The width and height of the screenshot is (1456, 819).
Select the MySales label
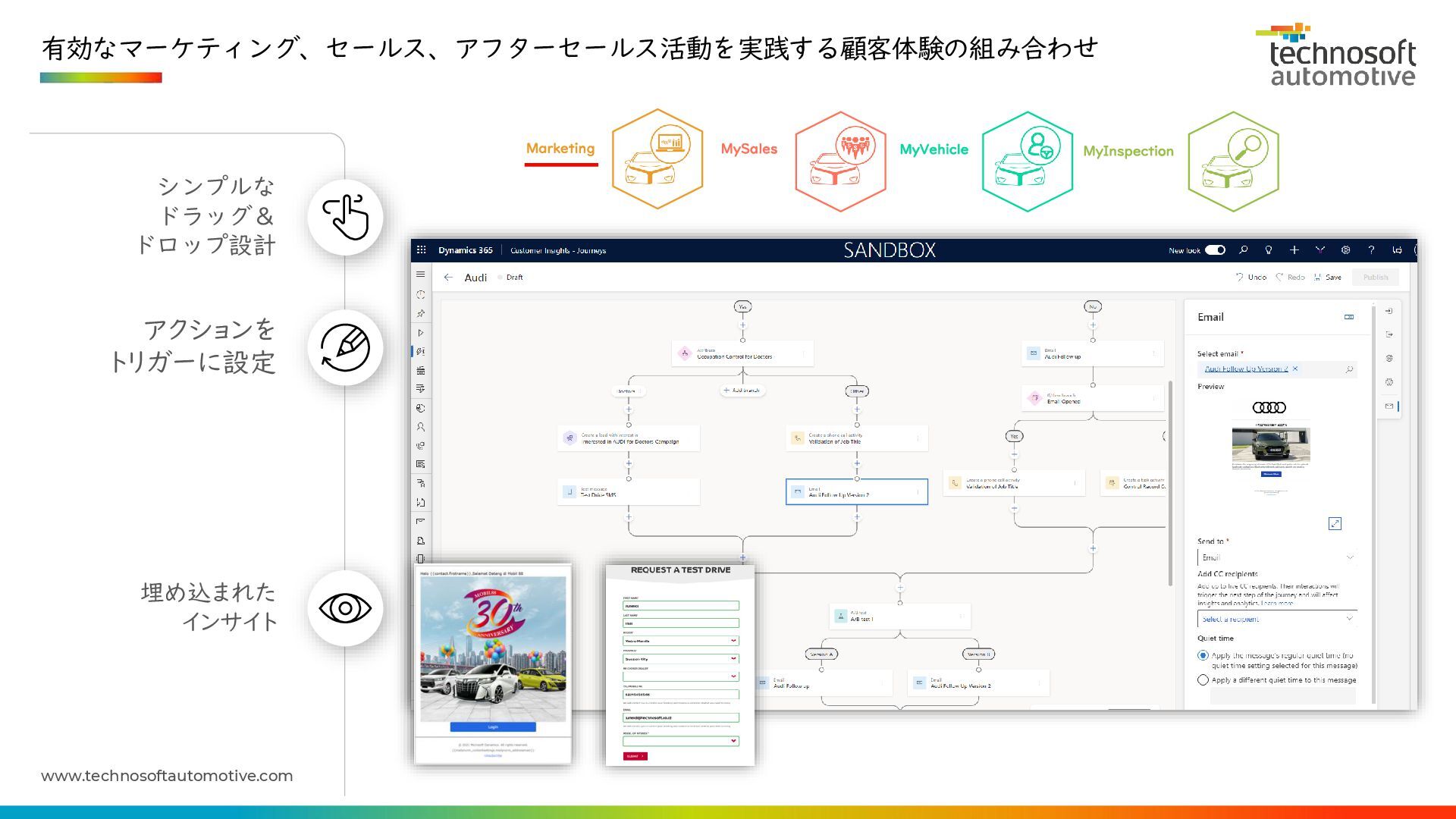coord(749,149)
